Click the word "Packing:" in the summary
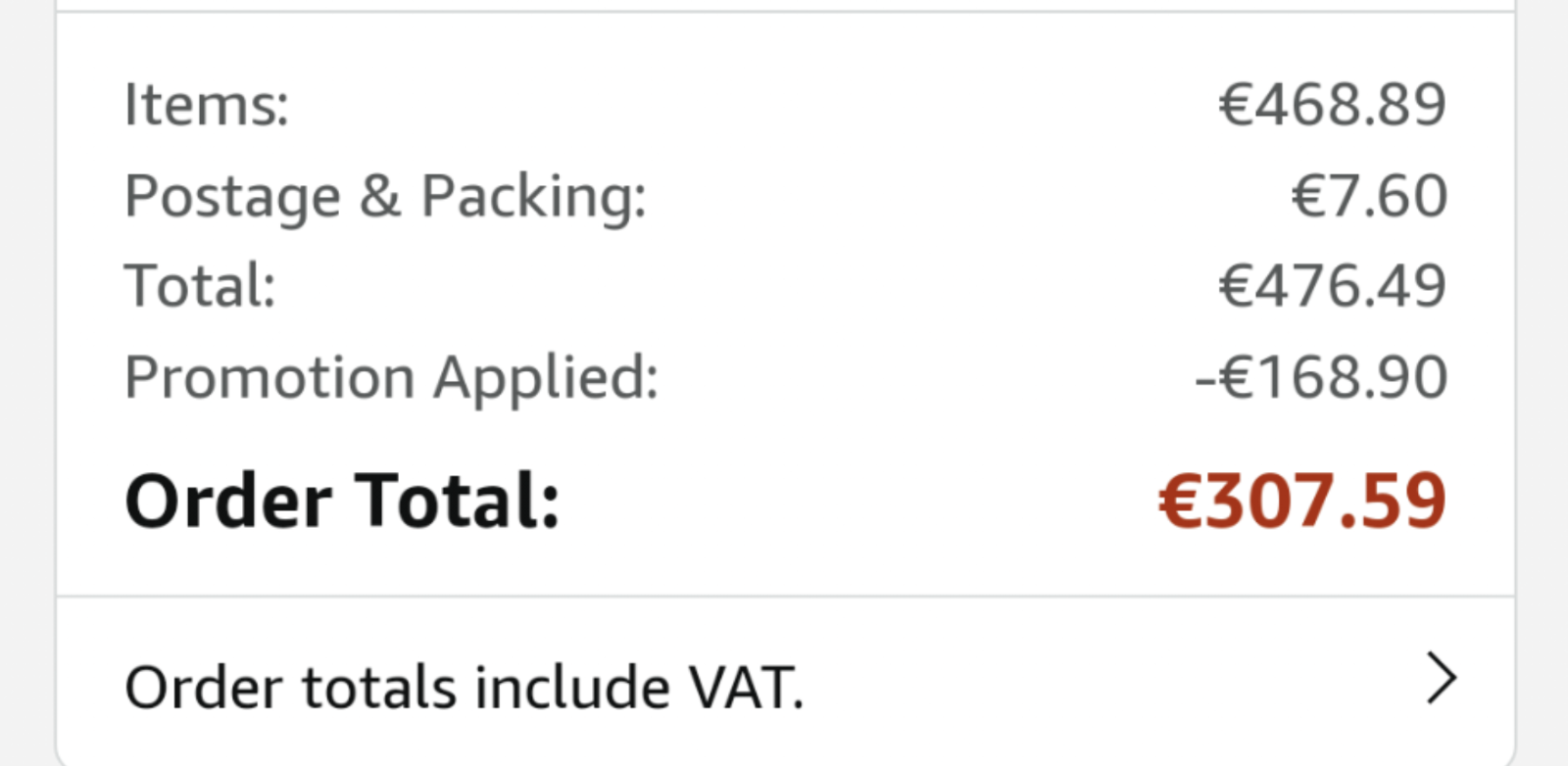Viewport: 1568px width, 766px height. (x=534, y=198)
